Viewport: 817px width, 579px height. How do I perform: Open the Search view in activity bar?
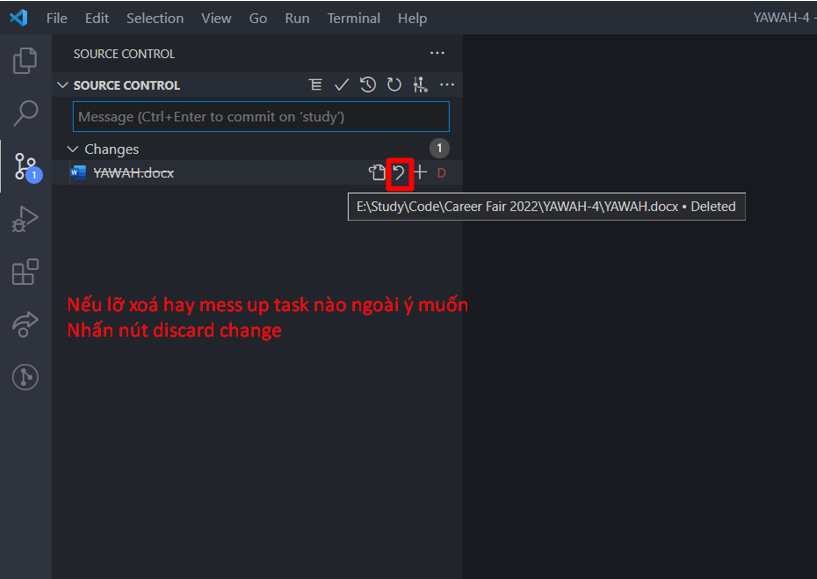click(x=25, y=113)
